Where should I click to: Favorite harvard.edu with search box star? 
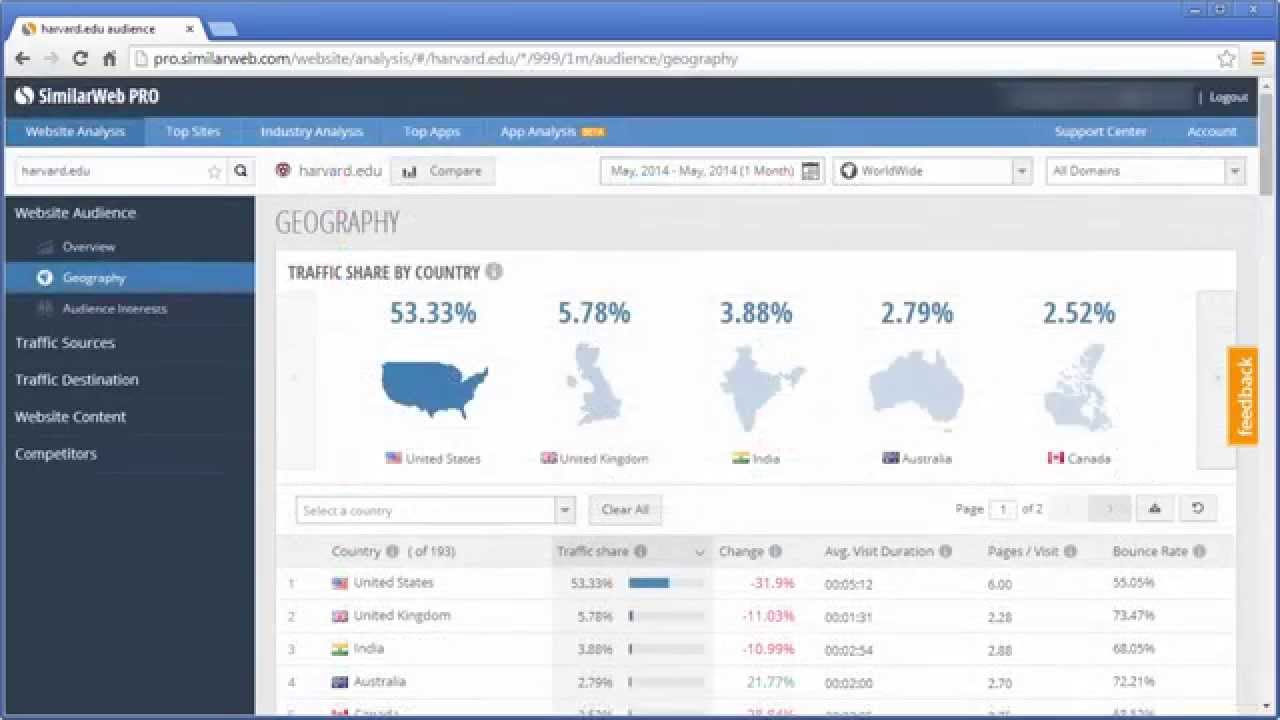(214, 171)
